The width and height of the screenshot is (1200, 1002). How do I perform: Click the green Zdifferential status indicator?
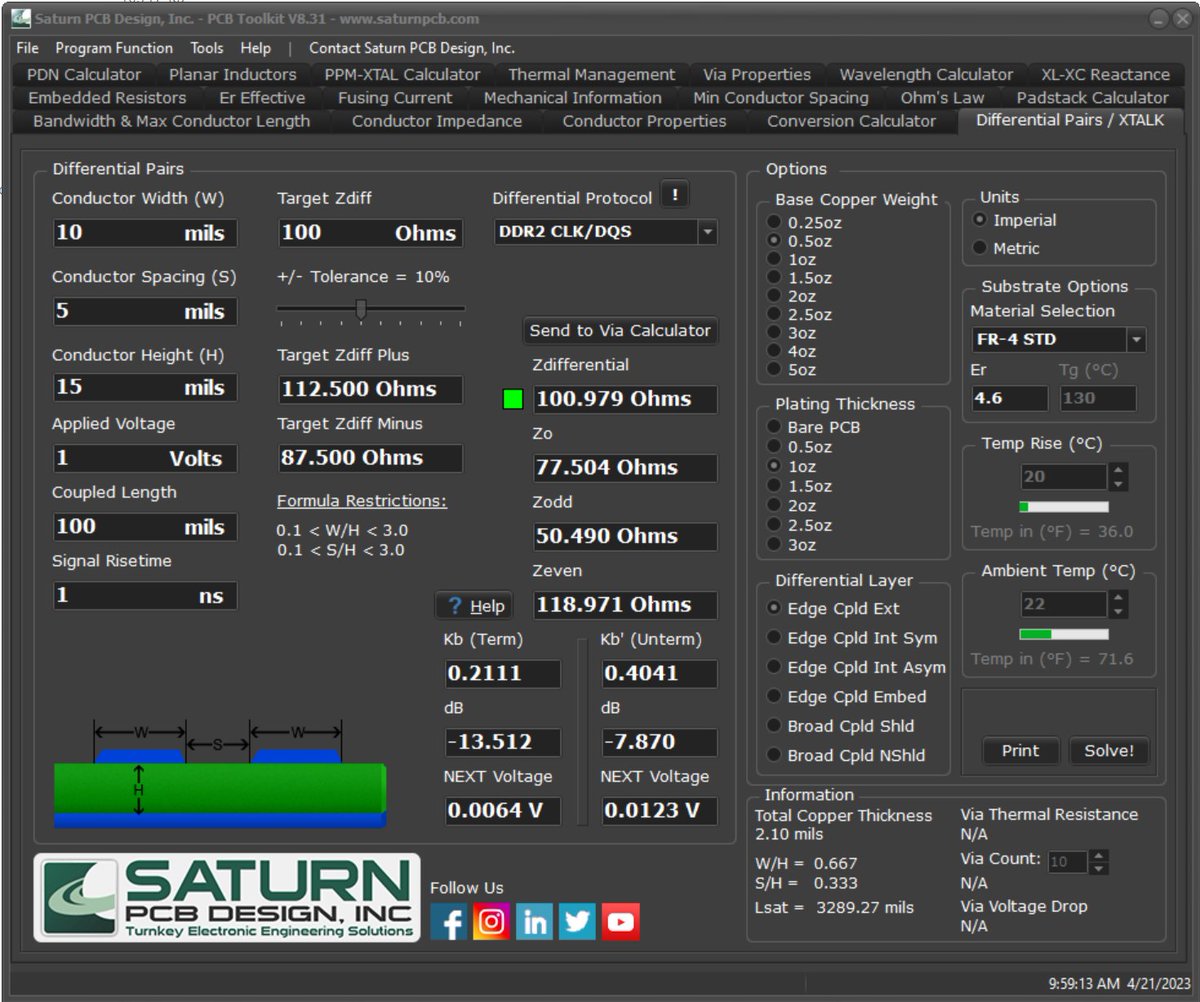tap(513, 399)
